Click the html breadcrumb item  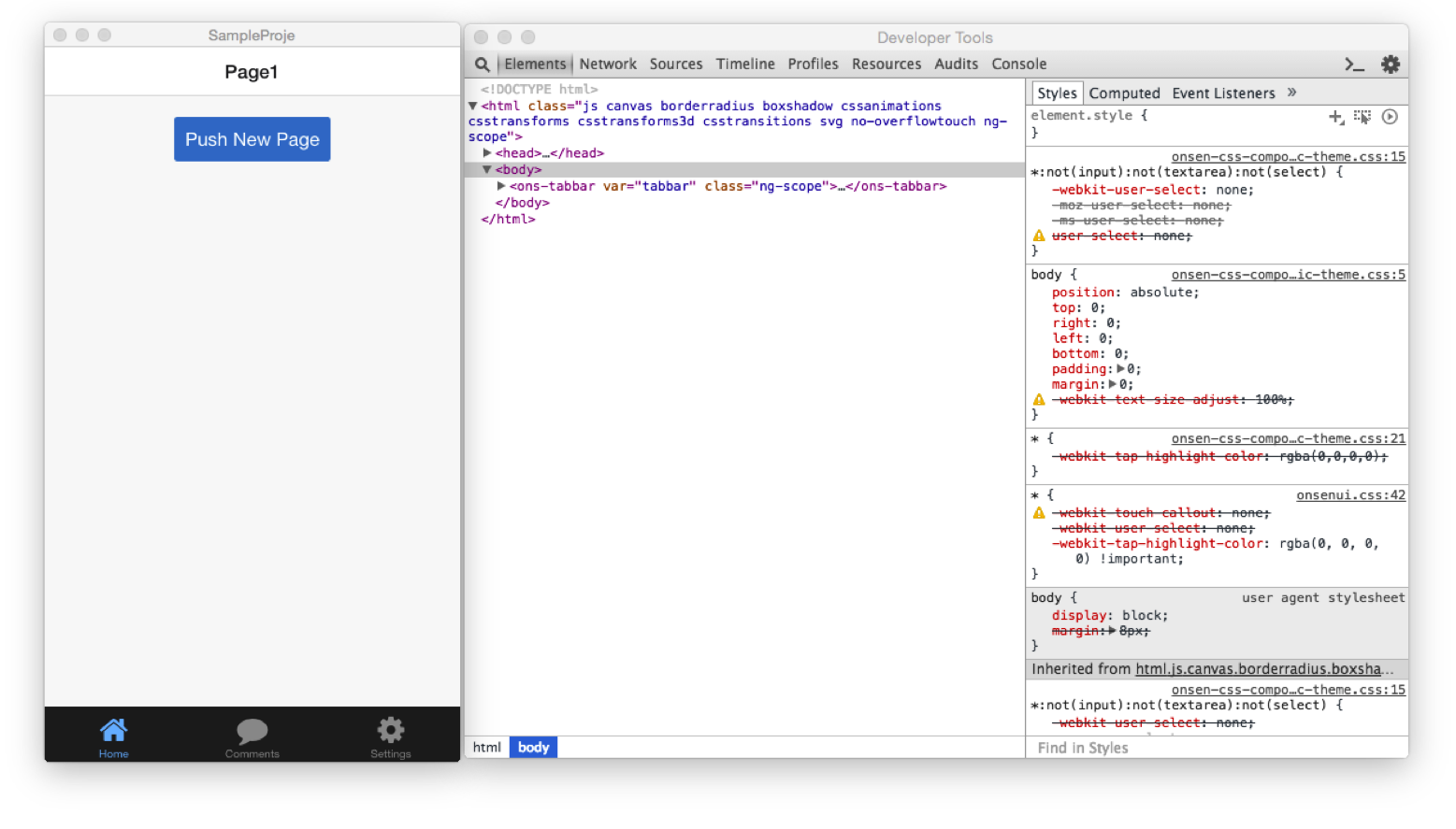pos(486,748)
